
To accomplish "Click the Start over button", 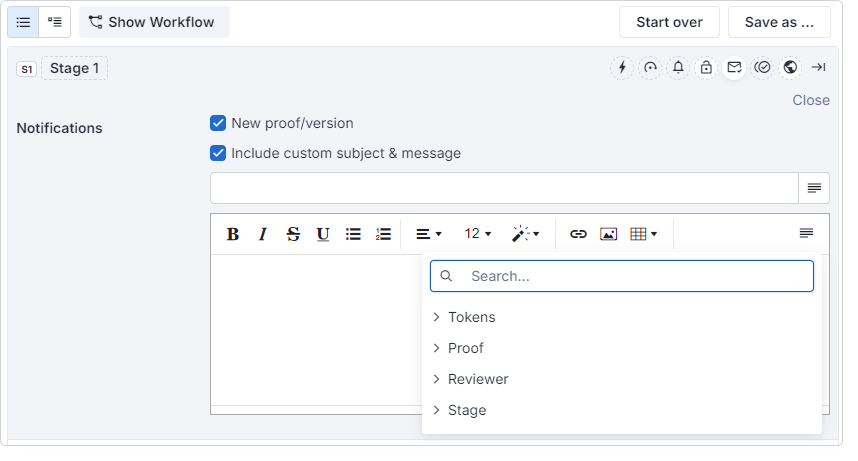I will point(669,22).
